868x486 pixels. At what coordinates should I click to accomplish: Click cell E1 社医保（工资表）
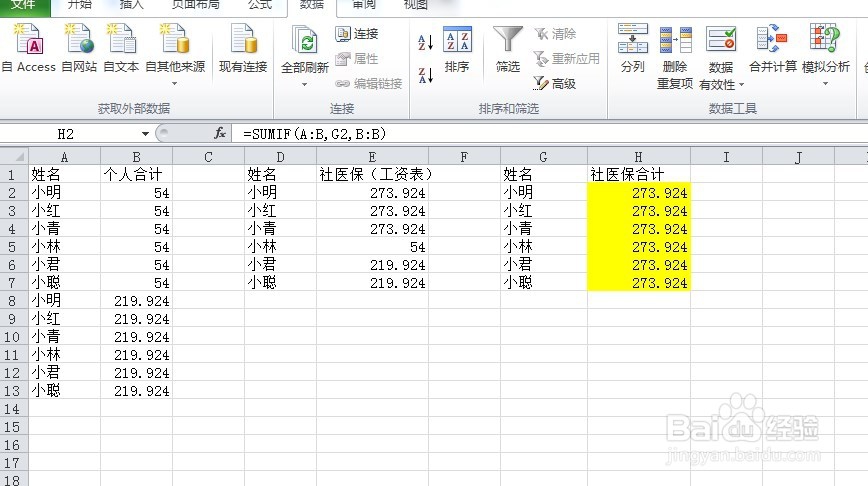[373, 175]
